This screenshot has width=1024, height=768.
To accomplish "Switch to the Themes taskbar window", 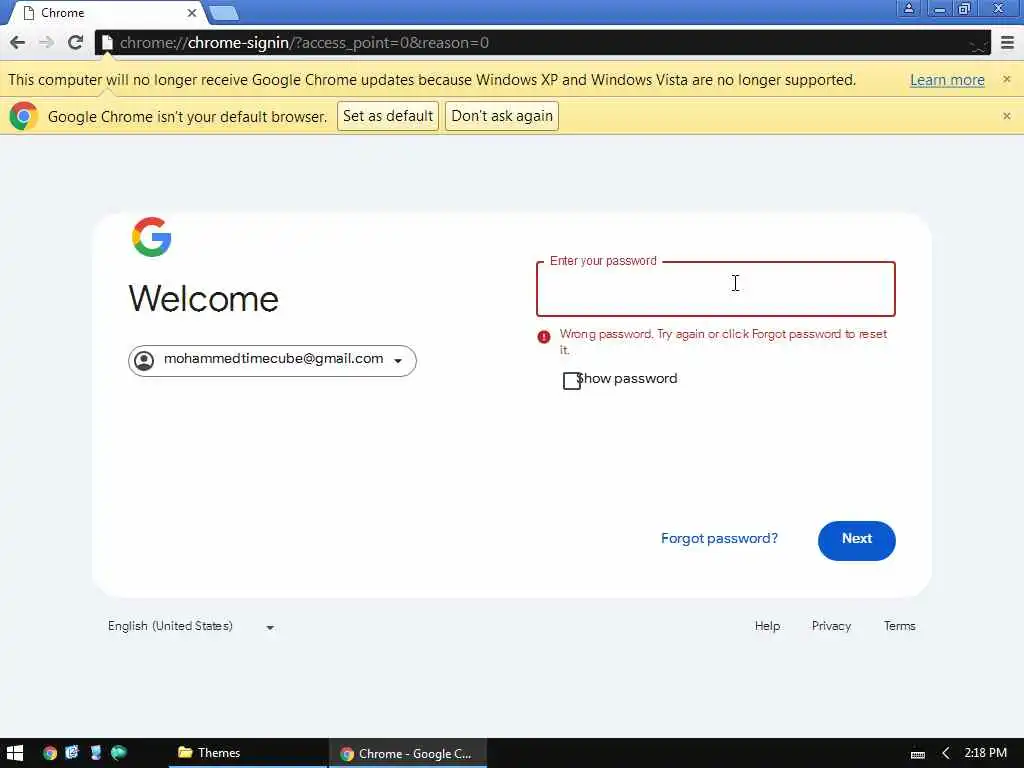I will (247, 753).
